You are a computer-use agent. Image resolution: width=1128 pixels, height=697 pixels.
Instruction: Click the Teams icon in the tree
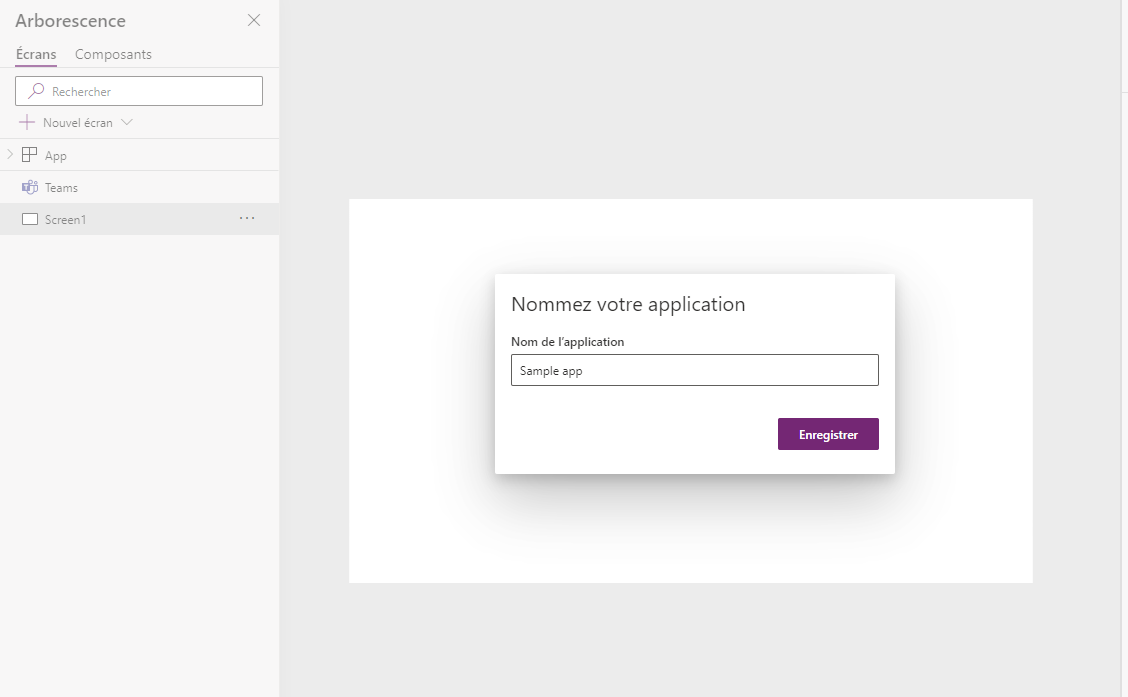(x=29, y=187)
